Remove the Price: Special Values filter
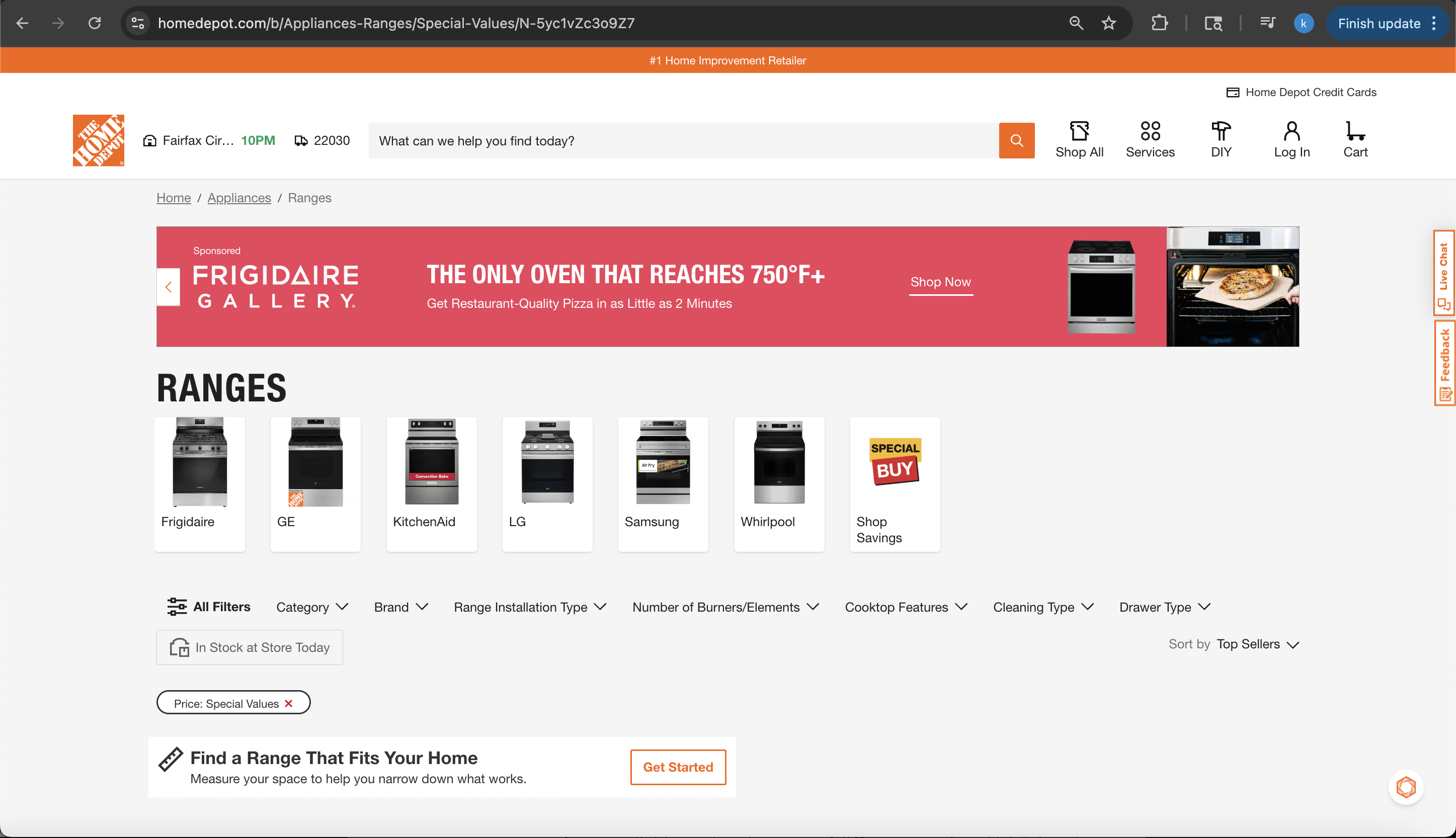Viewport: 1456px width, 838px height. click(289, 703)
